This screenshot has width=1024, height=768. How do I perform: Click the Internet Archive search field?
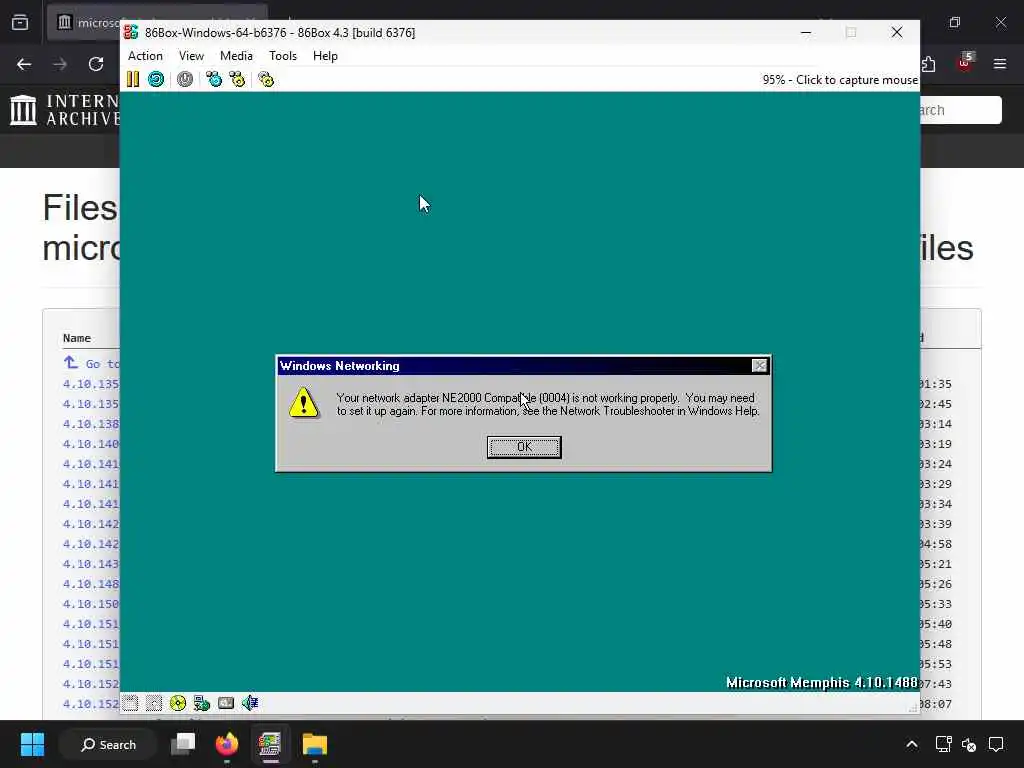coord(960,110)
